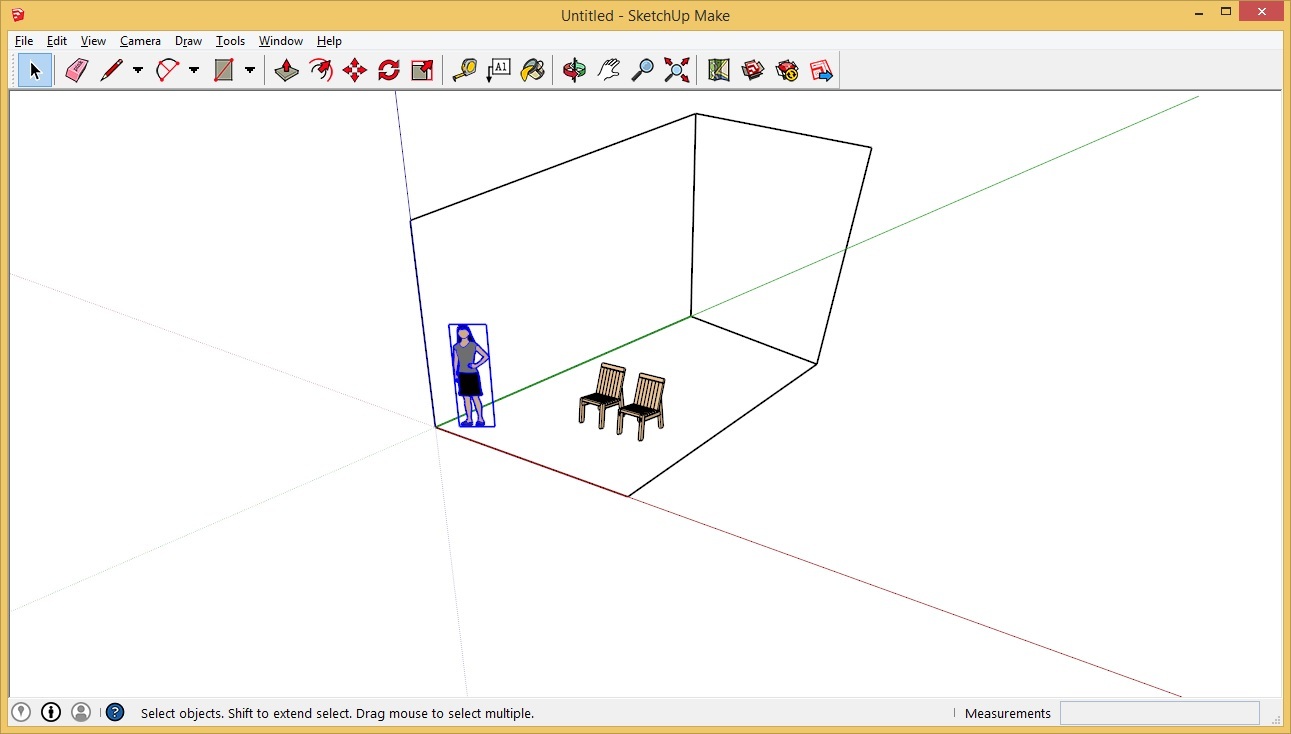
Task: Select the Rectangle shape tool
Action: pyautogui.click(x=223, y=70)
